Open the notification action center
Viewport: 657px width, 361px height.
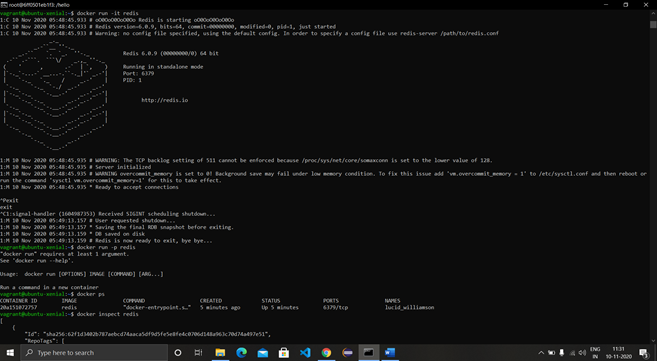[x=644, y=353]
